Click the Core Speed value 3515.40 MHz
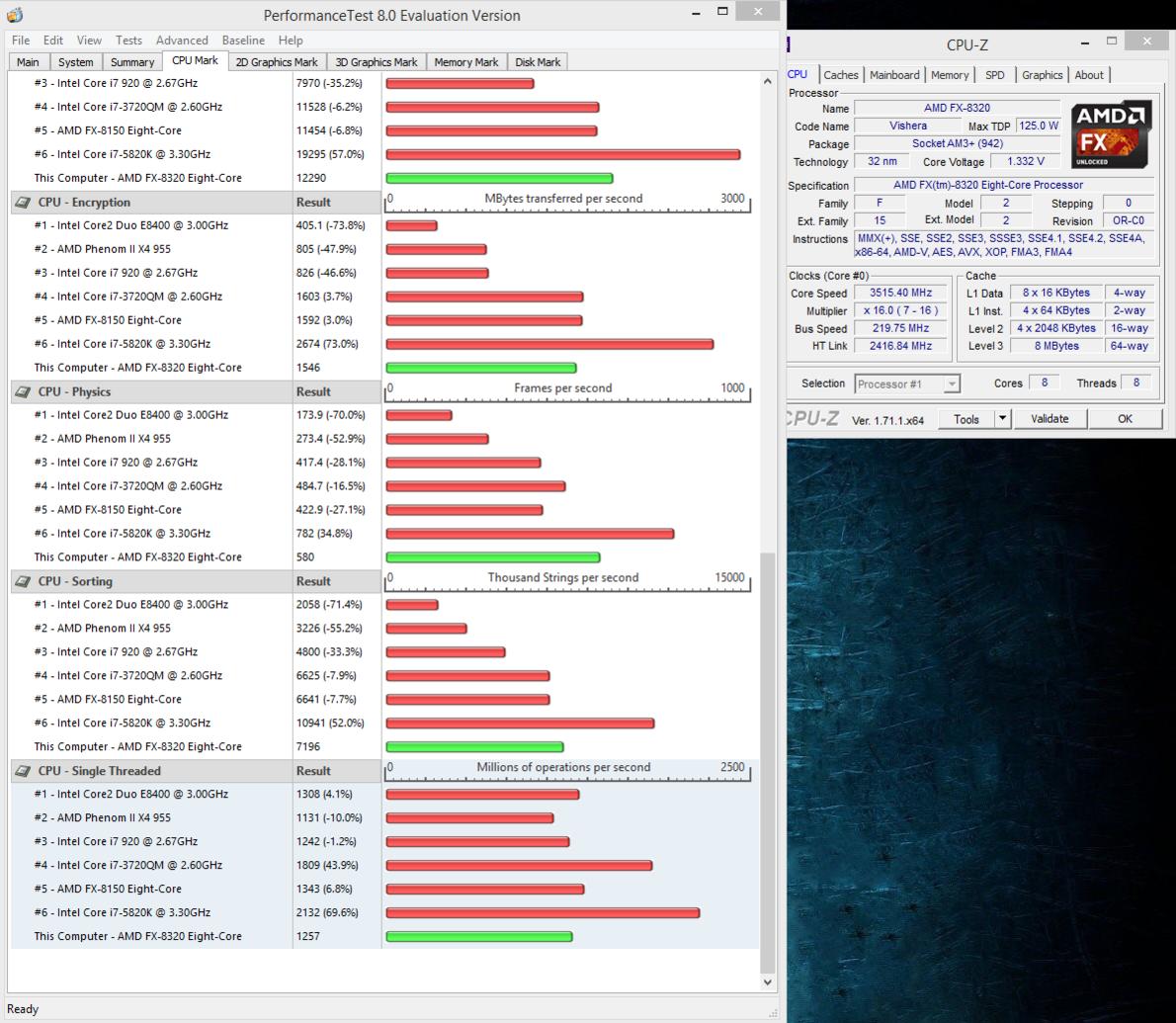This screenshot has height=1023, width=1176. click(x=900, y=294)
